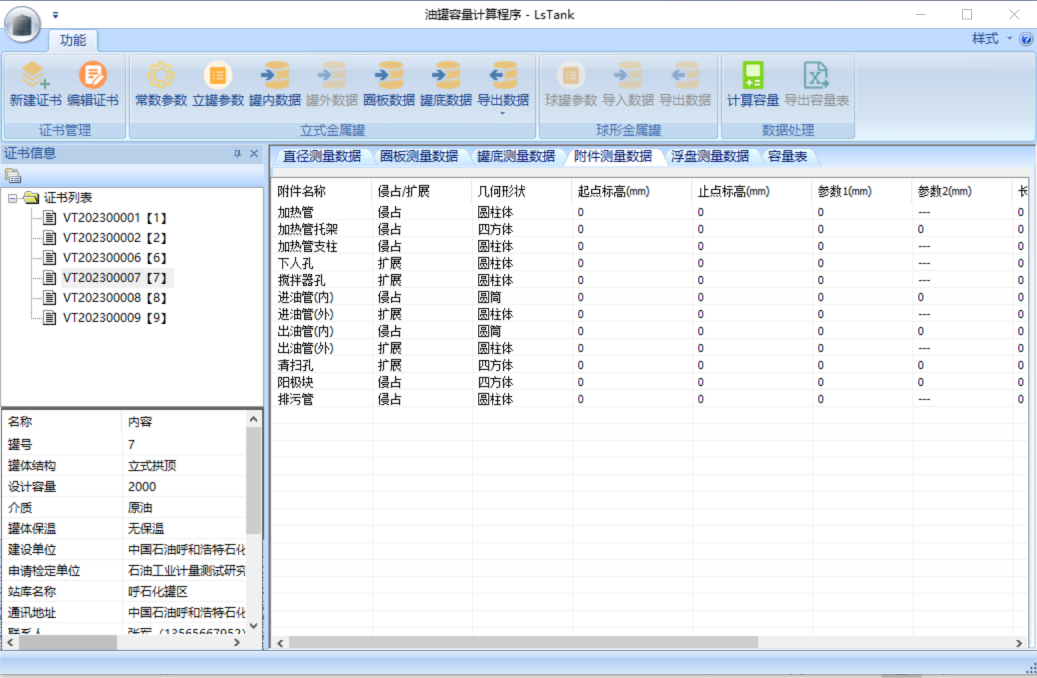Switch to 浮盘测量数据 tab
This screenshot has width=1037, height=678.
coord(710,156)
